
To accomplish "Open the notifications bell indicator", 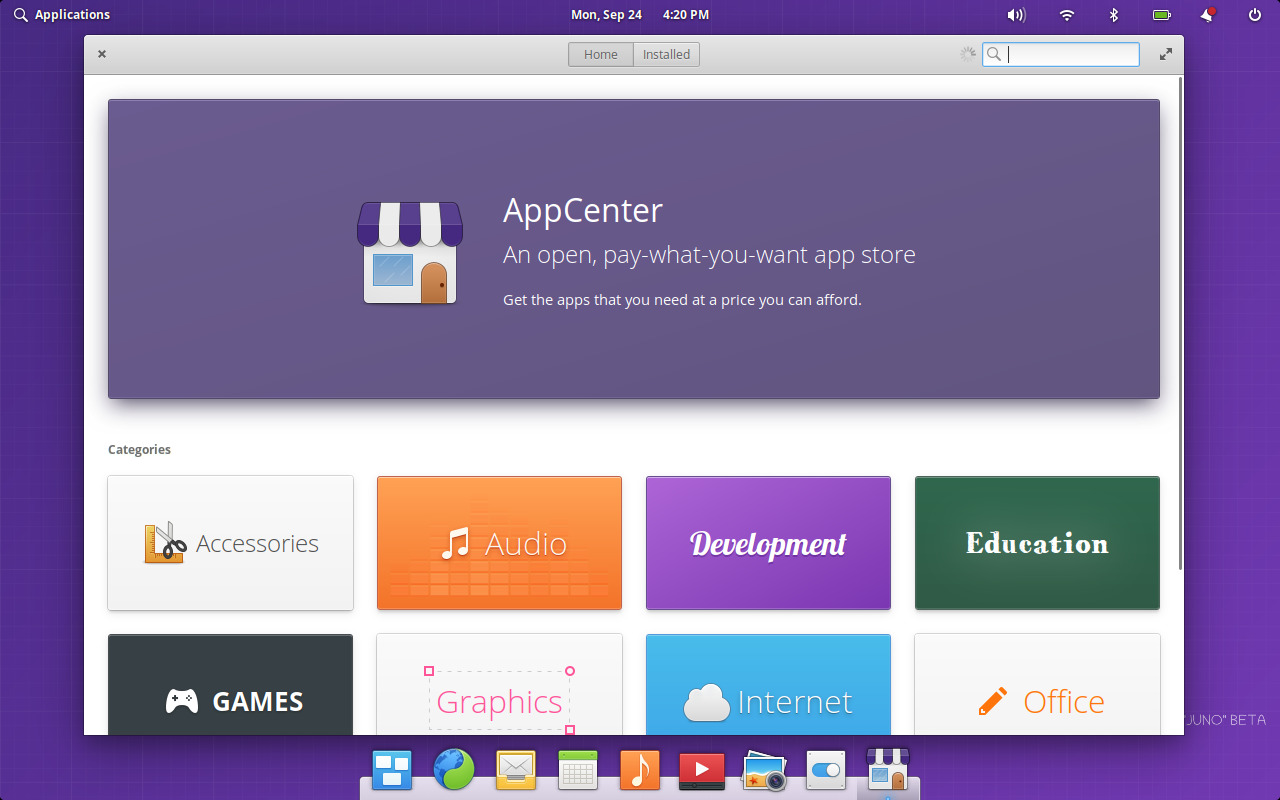I will click(x=1208, y=15).
